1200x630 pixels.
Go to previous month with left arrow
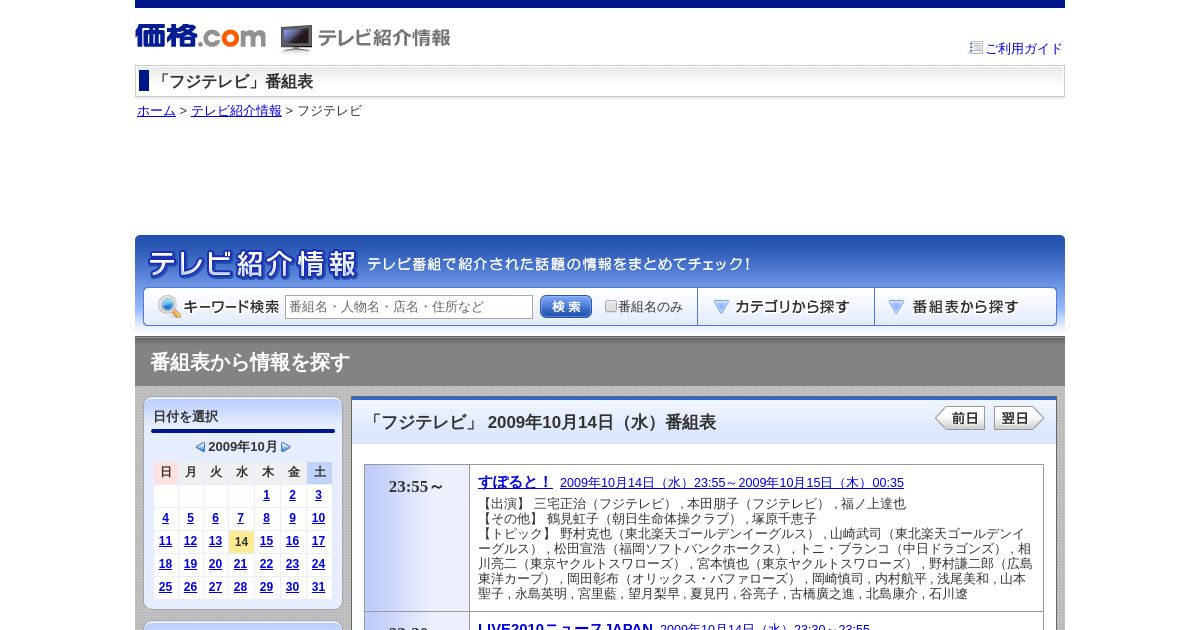tap(200, 447)
